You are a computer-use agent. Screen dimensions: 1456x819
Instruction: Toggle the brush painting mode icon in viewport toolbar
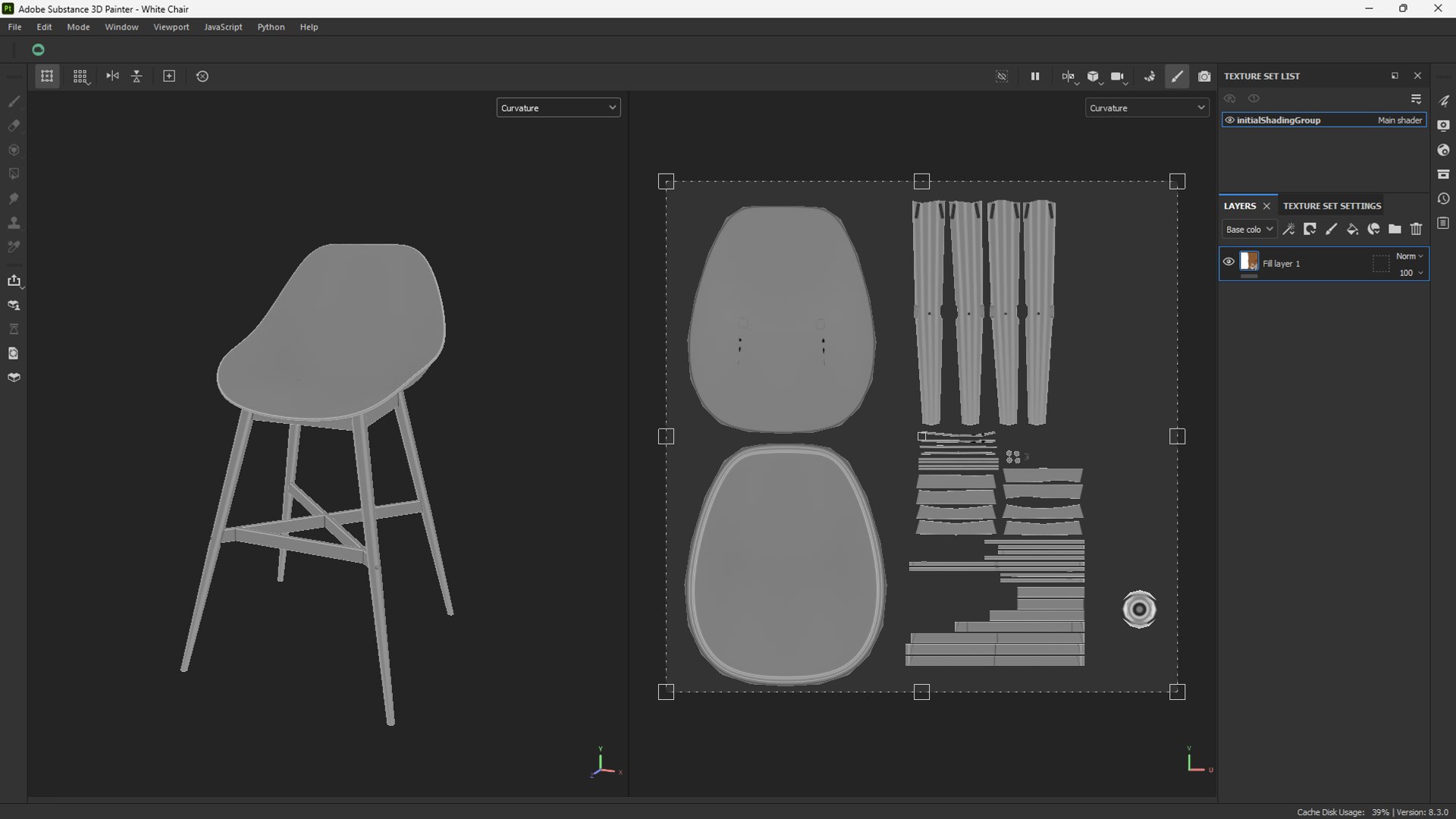[1177, 76]
